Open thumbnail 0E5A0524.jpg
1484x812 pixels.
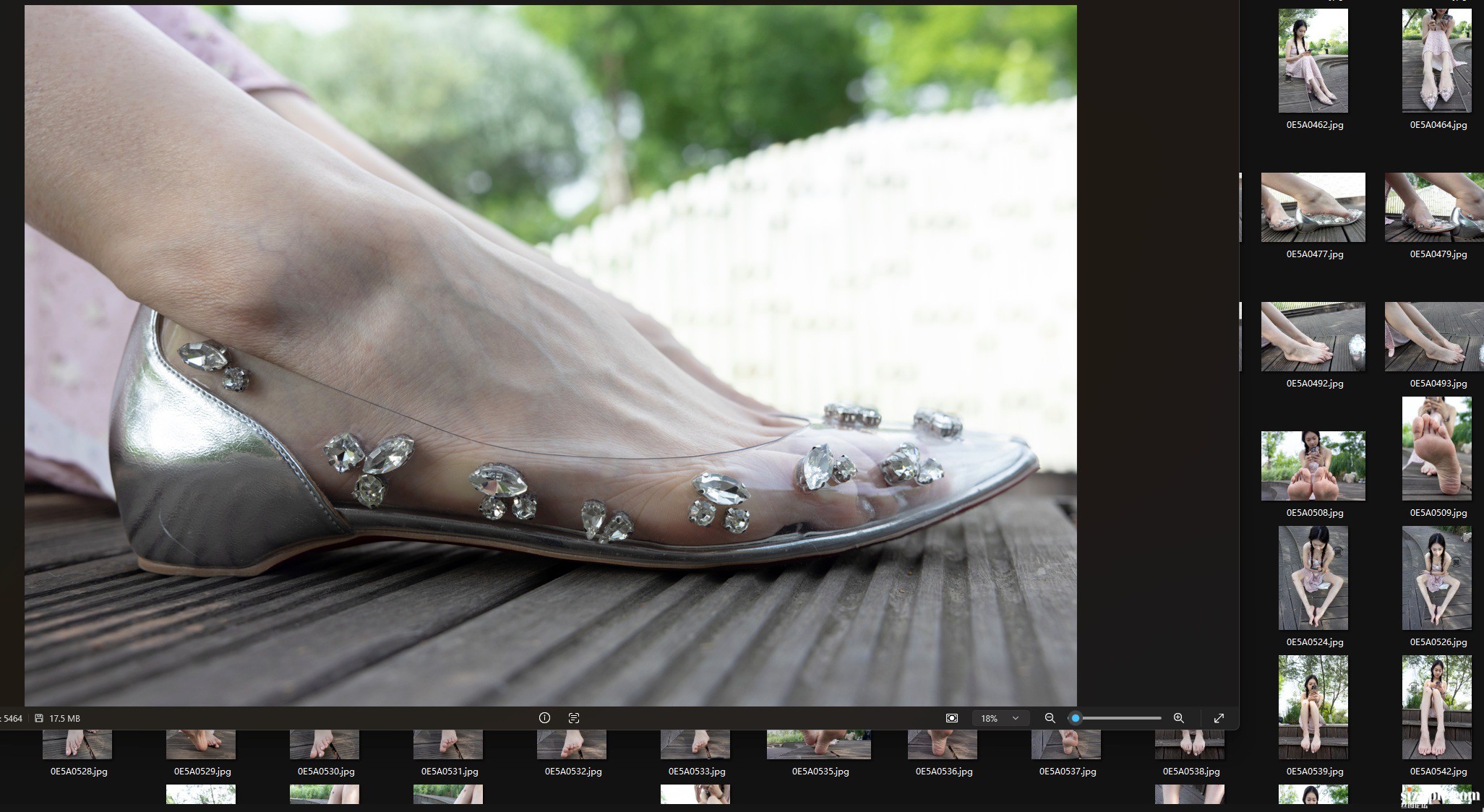click(x=1313, y=578)
